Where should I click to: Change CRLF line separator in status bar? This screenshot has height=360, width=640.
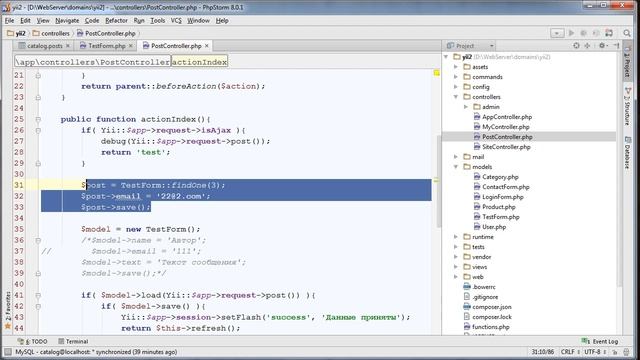[570, 352]
